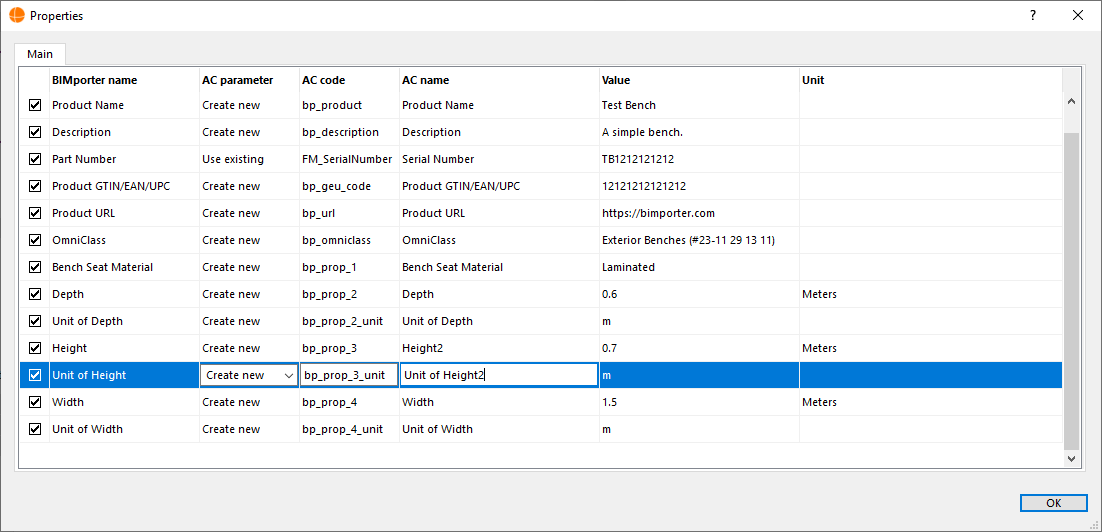Toggle the Product GTIN/EAN/UPC checkbox
This screenshot has width=1102, height=532.
[34, 186]
